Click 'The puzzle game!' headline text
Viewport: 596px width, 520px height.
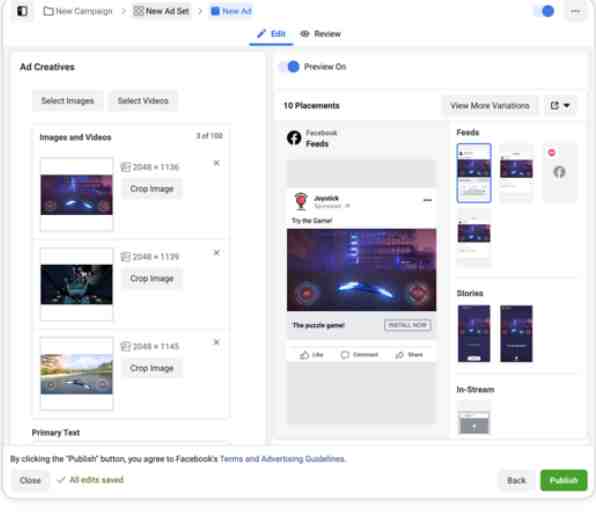pos(318,325)
